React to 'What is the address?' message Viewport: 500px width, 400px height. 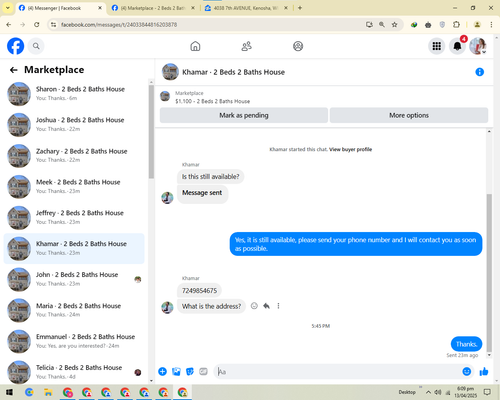click(254, 306)
